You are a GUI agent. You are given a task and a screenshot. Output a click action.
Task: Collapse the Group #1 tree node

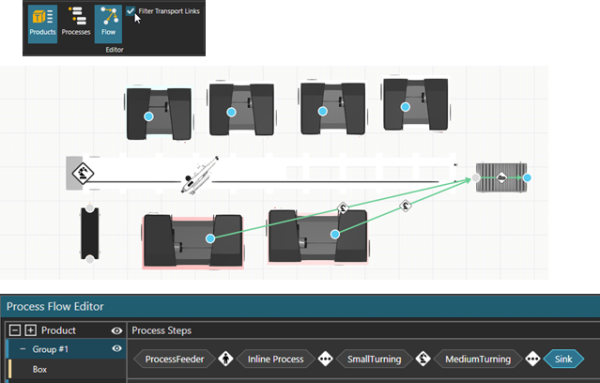click(x=23, y=349)
